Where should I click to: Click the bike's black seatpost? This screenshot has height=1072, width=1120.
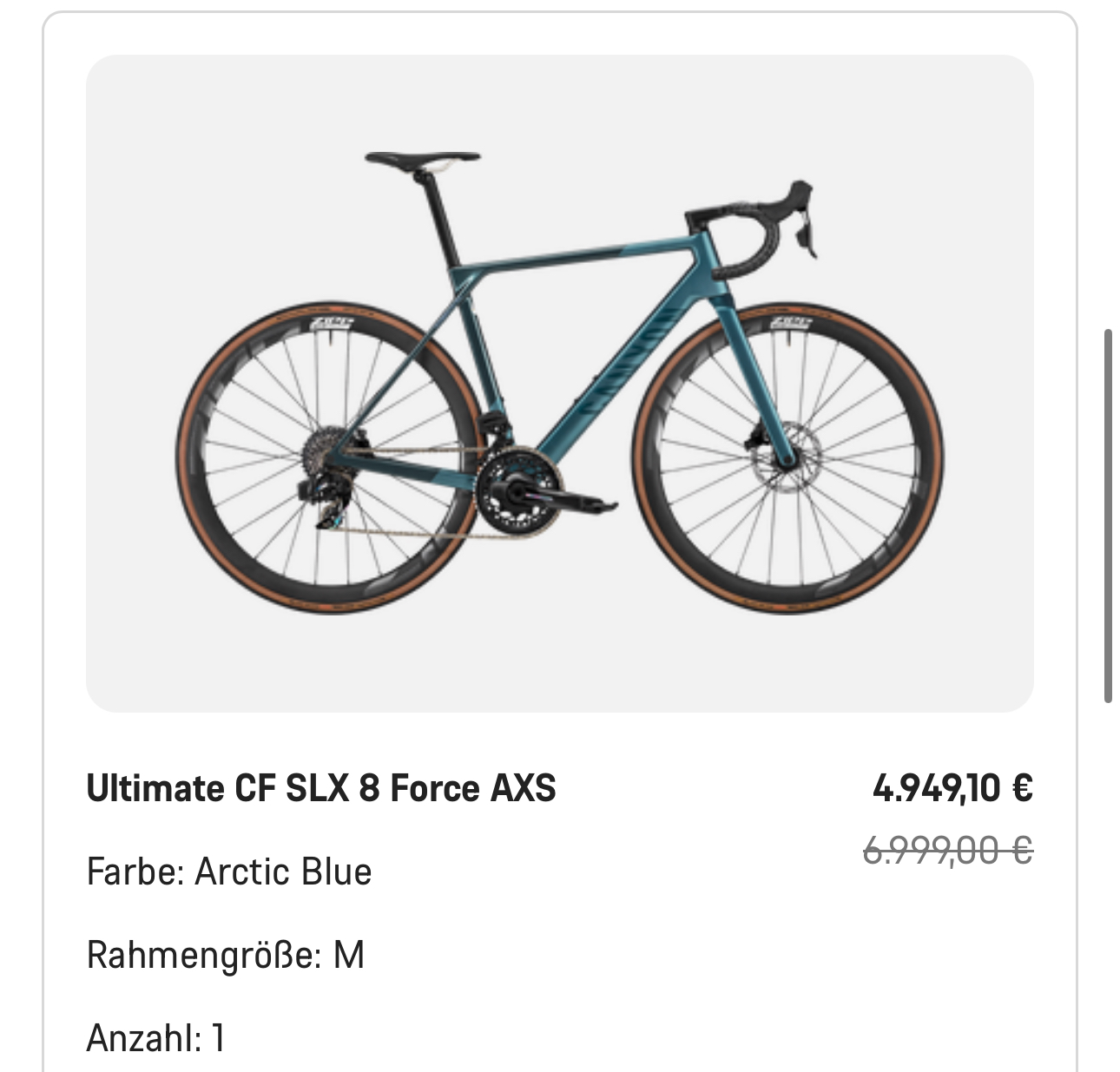tap(438, 214)
